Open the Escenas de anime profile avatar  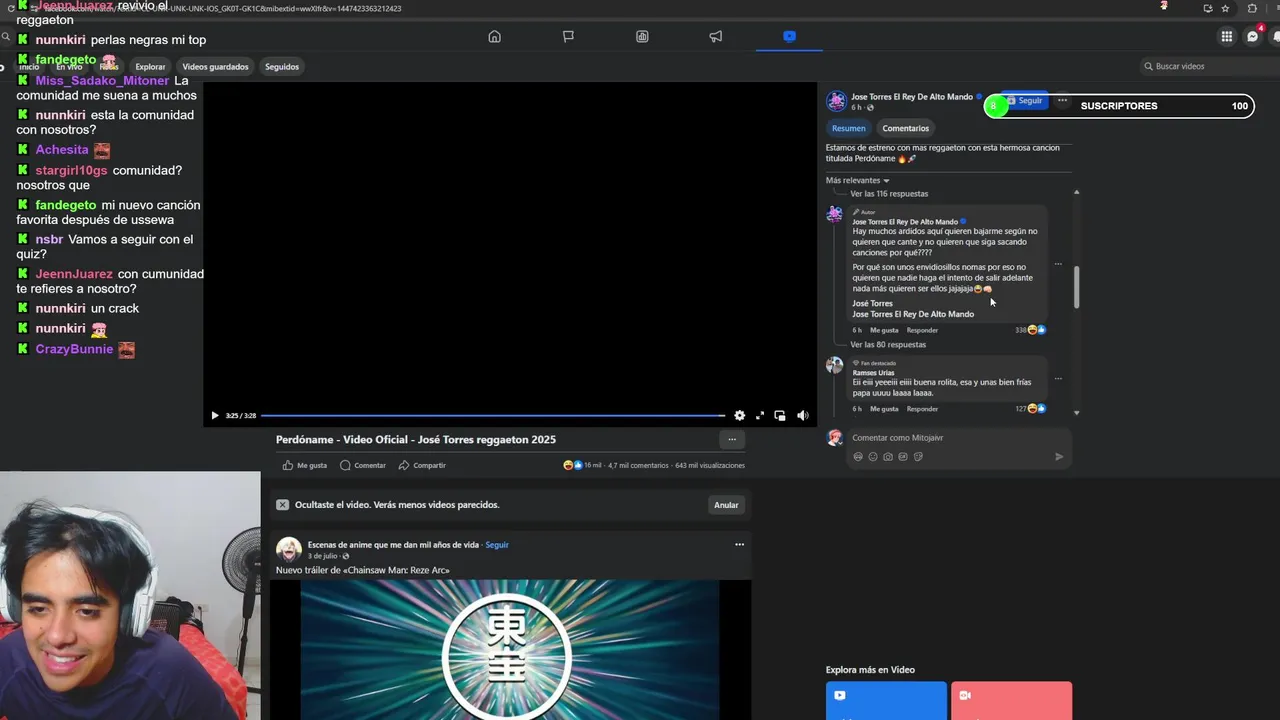pyautogui.click(x=289, y=549)
